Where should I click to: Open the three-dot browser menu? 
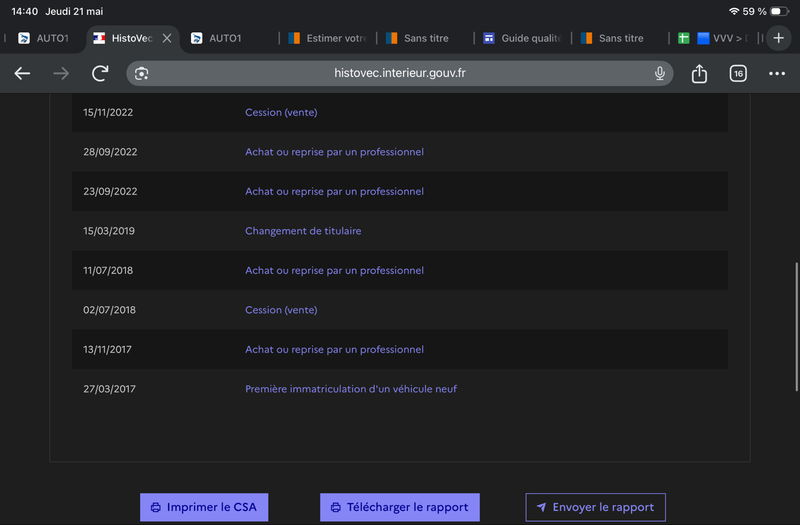(x=777, y=73)
